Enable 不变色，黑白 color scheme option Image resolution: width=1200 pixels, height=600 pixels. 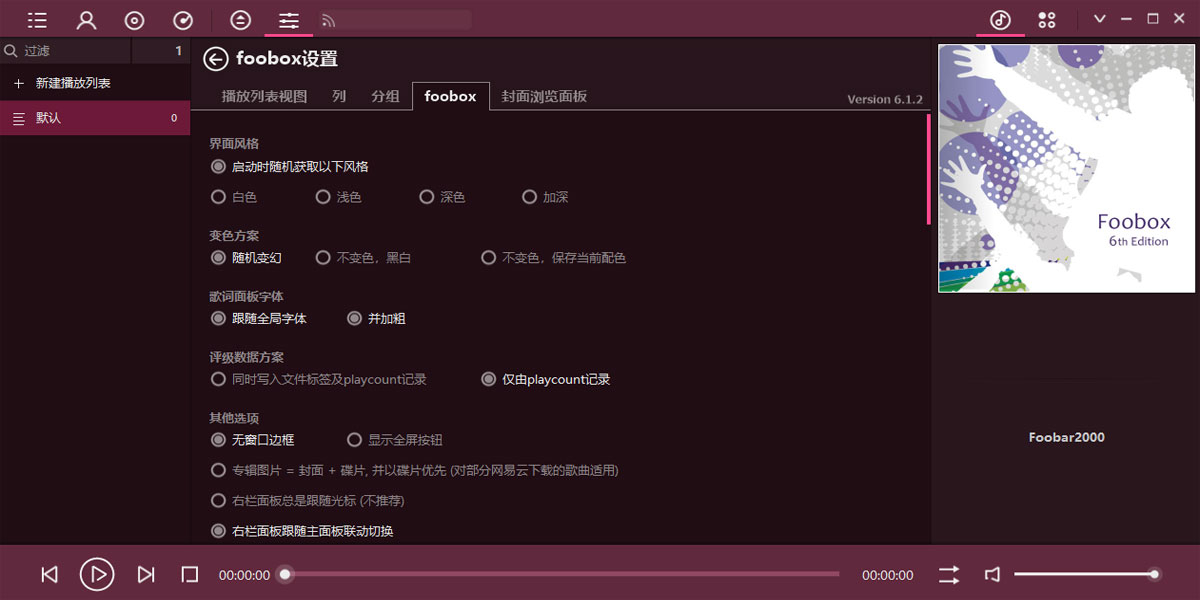pyautogui.click(x=323, y=257)
